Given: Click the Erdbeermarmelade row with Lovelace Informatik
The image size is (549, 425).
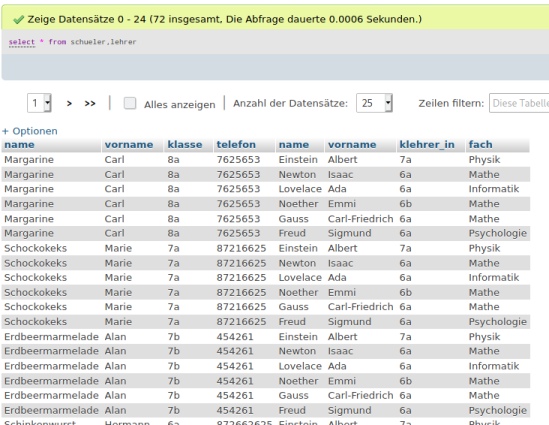Looking at the screenshot, I should coord(265,366).
